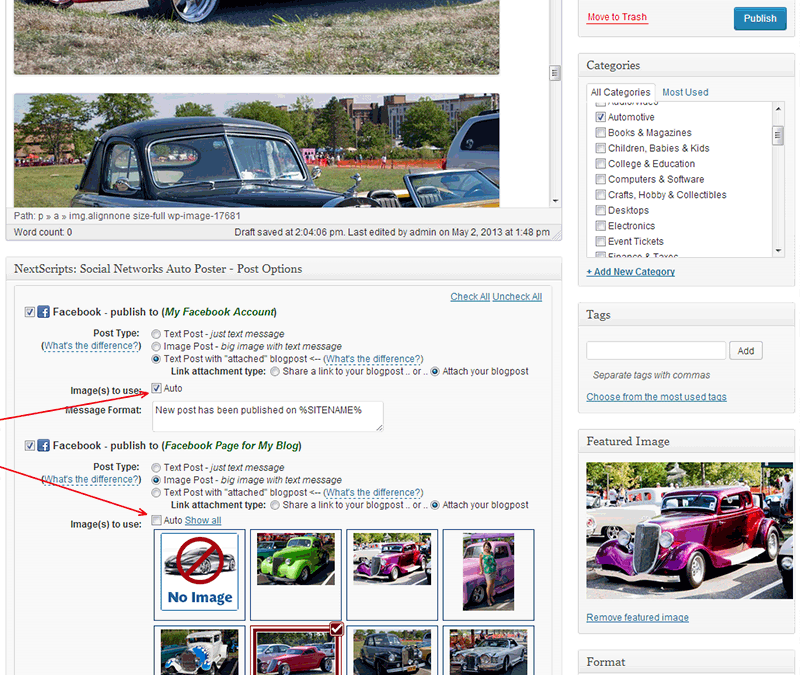Image resolution: width=800 pixels, height=675 pixels.
Task: Check the College & Education category
Action: point(601,164)
